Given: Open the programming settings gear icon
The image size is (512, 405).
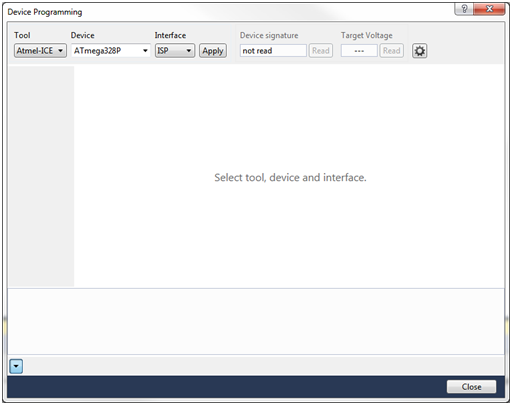Looking at the screenshot, I should (419, 51).
